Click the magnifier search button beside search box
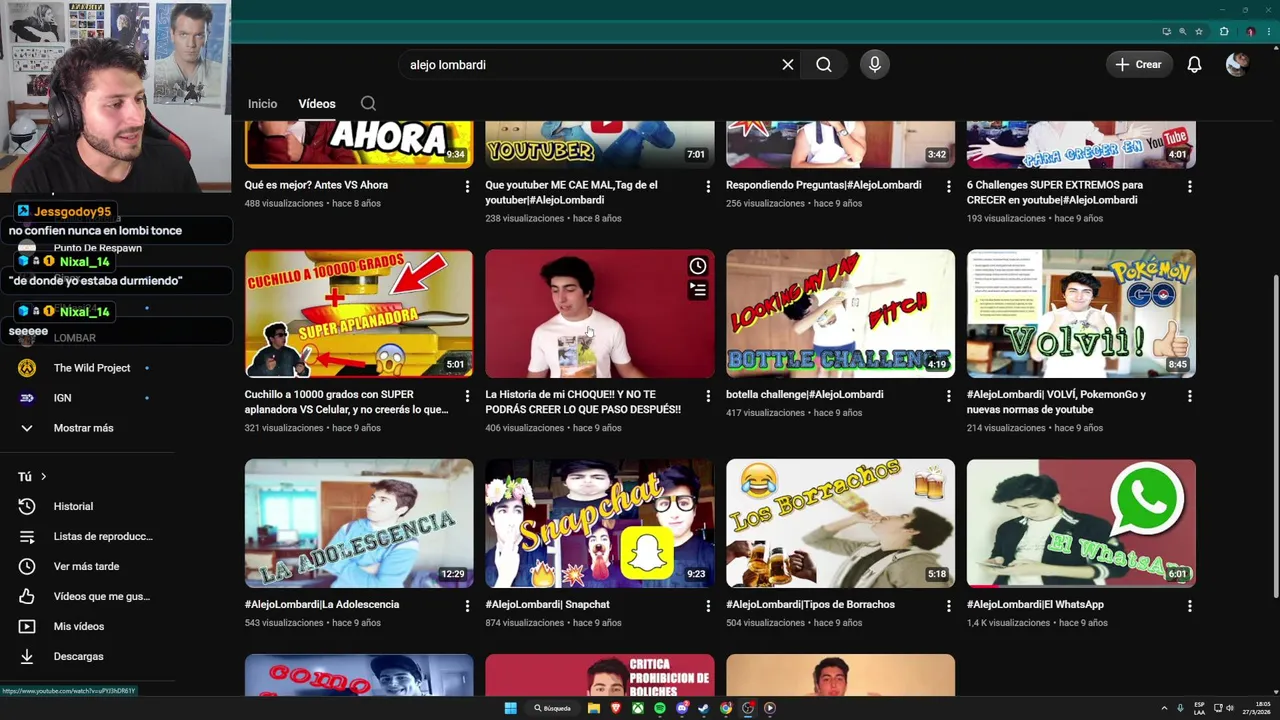 824,64
